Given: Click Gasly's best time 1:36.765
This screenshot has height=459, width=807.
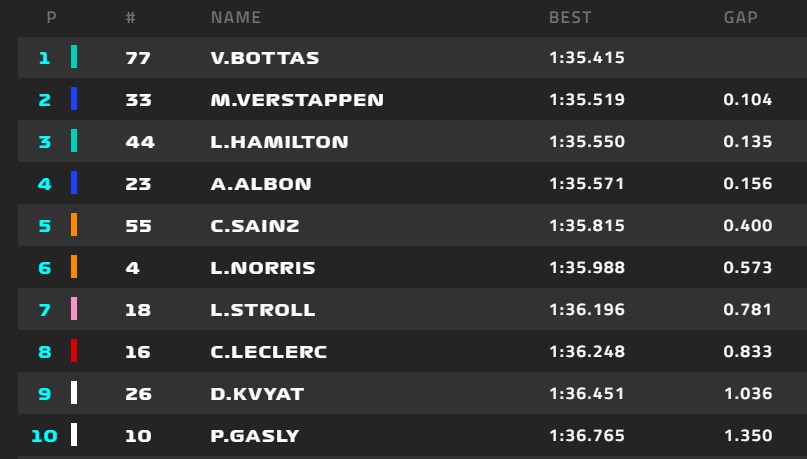Looking at the screenshot, I should pyautogui.click(x=587, y=436).
